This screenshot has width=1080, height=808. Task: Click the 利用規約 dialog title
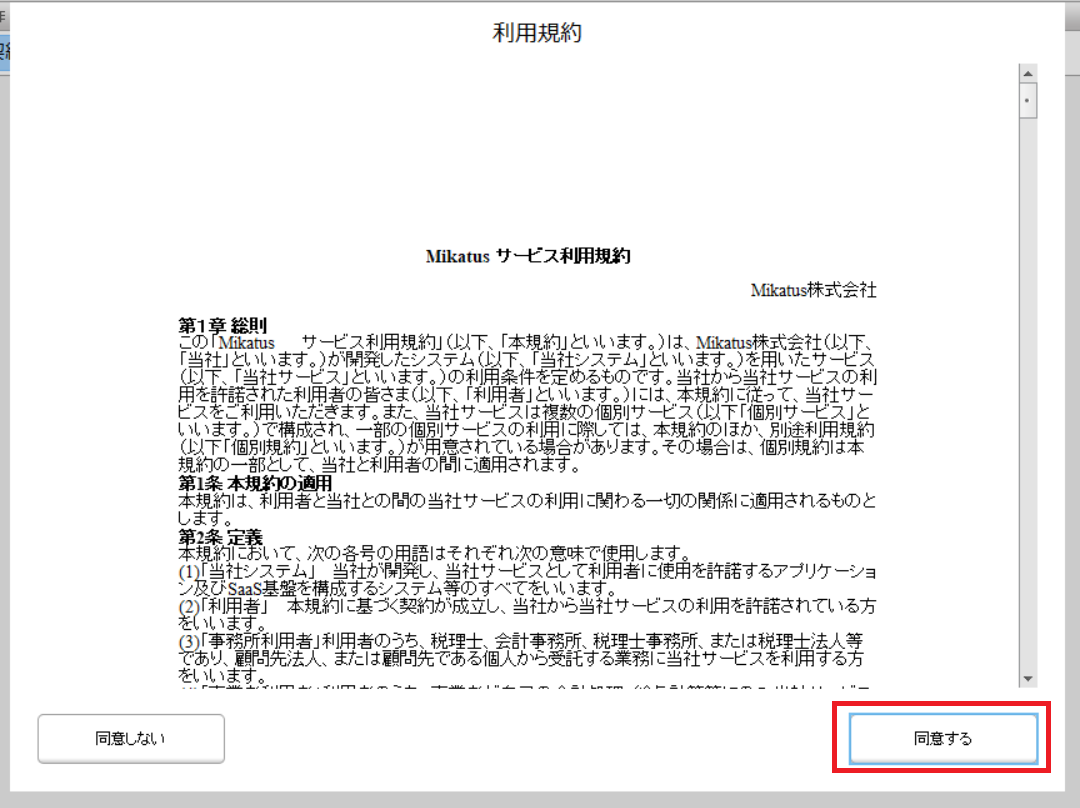(537, 32)
